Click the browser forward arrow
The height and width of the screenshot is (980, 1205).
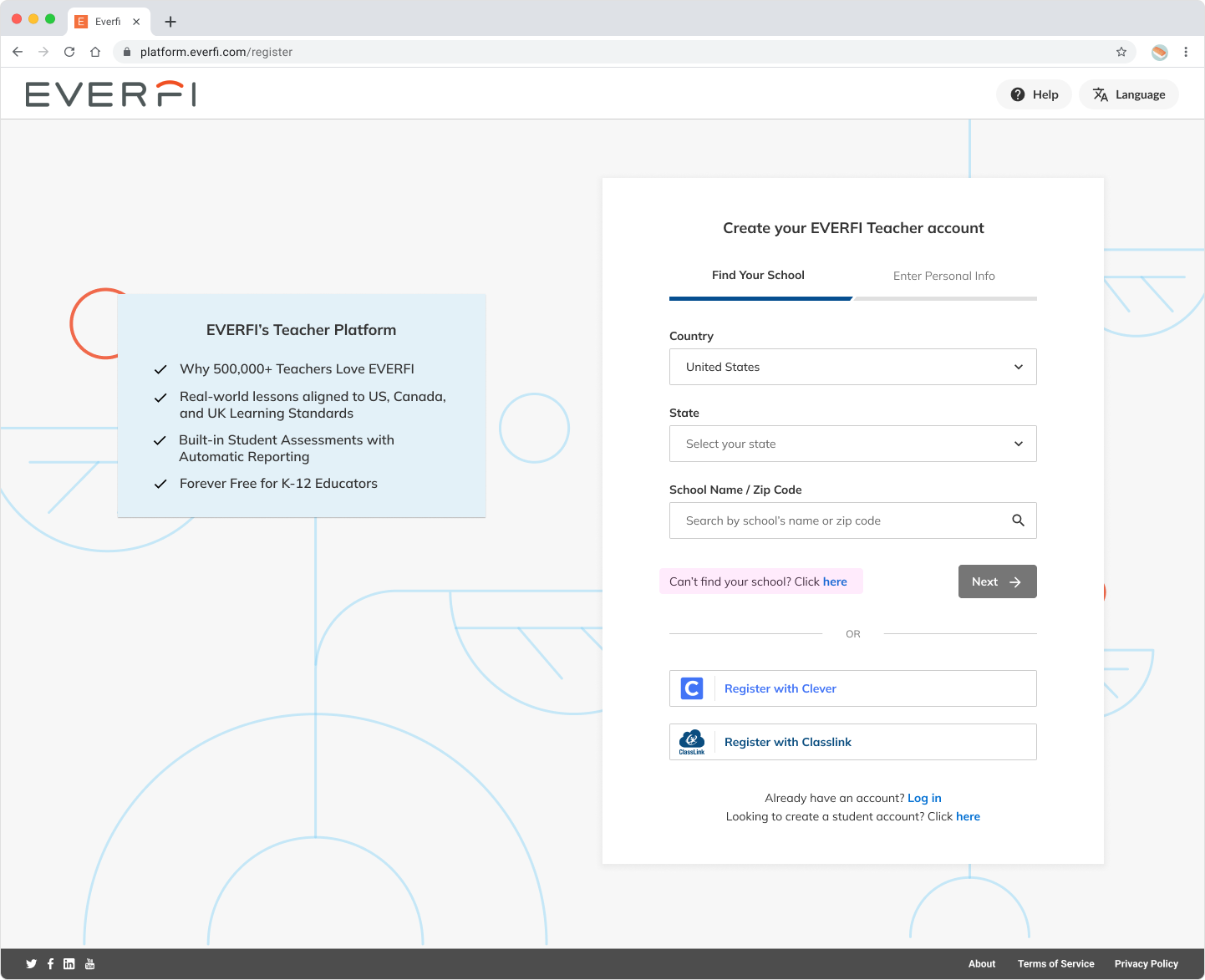pyautogui.click(x=43, y=52)
